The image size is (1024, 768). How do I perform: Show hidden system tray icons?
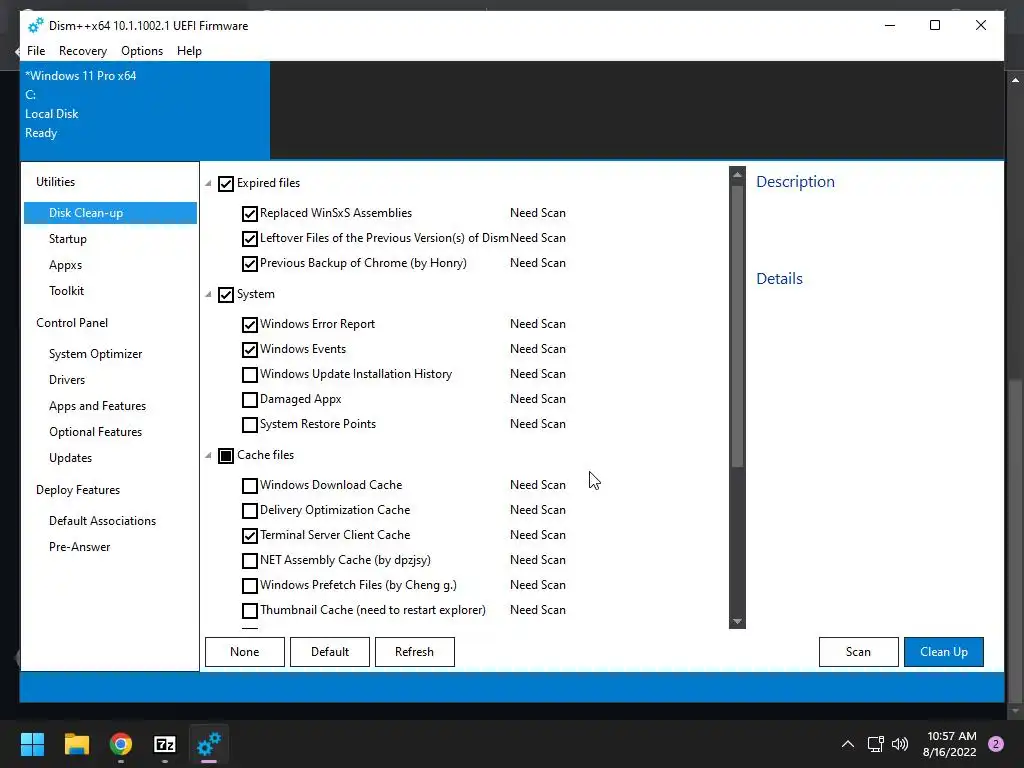coord(848,744)
